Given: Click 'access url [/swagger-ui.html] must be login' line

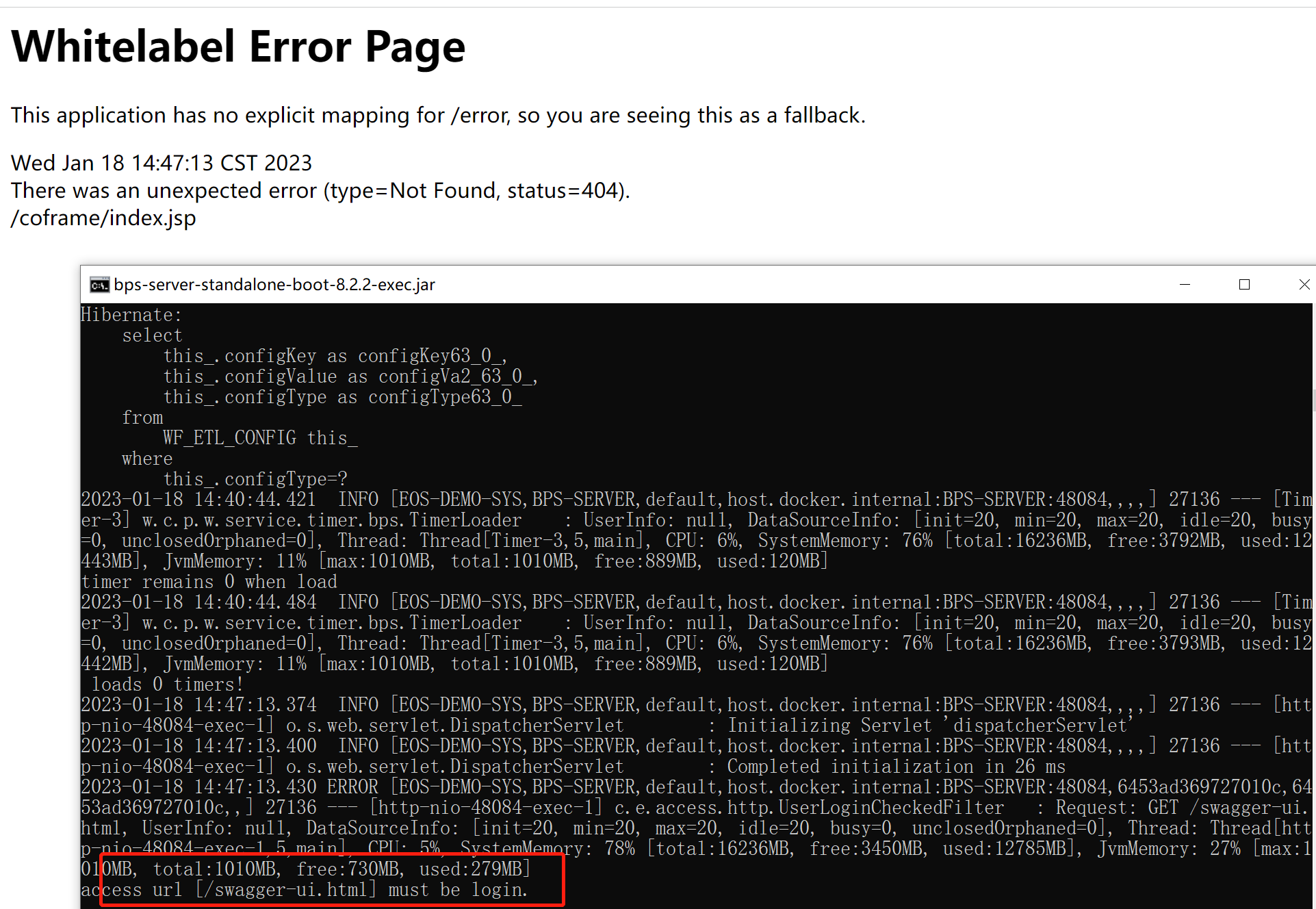Looking at the screenshot, I should pos(304,890).
